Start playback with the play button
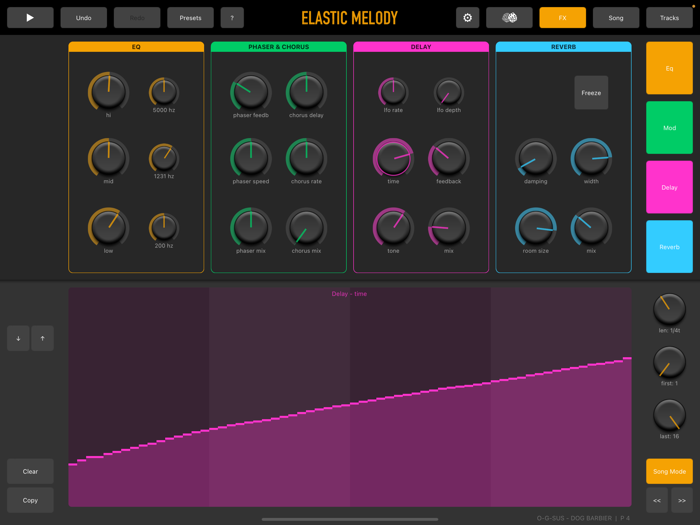This screenshot has height=525, width=700. click(30, 18)
